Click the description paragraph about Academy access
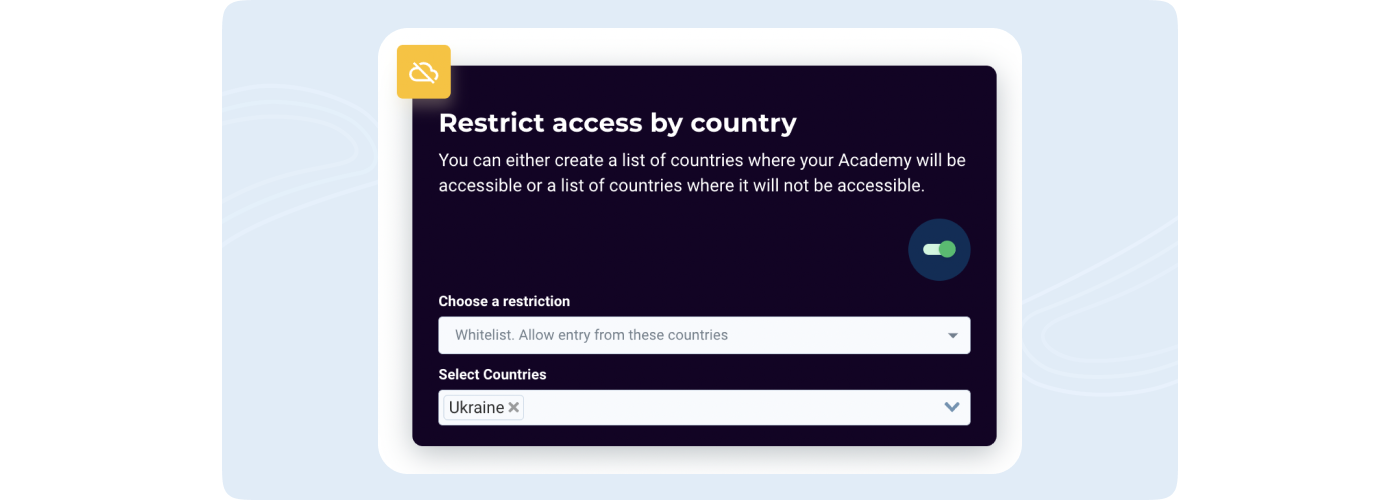The width and height of the screenshot is (1400, 500). tap(702, 173)
